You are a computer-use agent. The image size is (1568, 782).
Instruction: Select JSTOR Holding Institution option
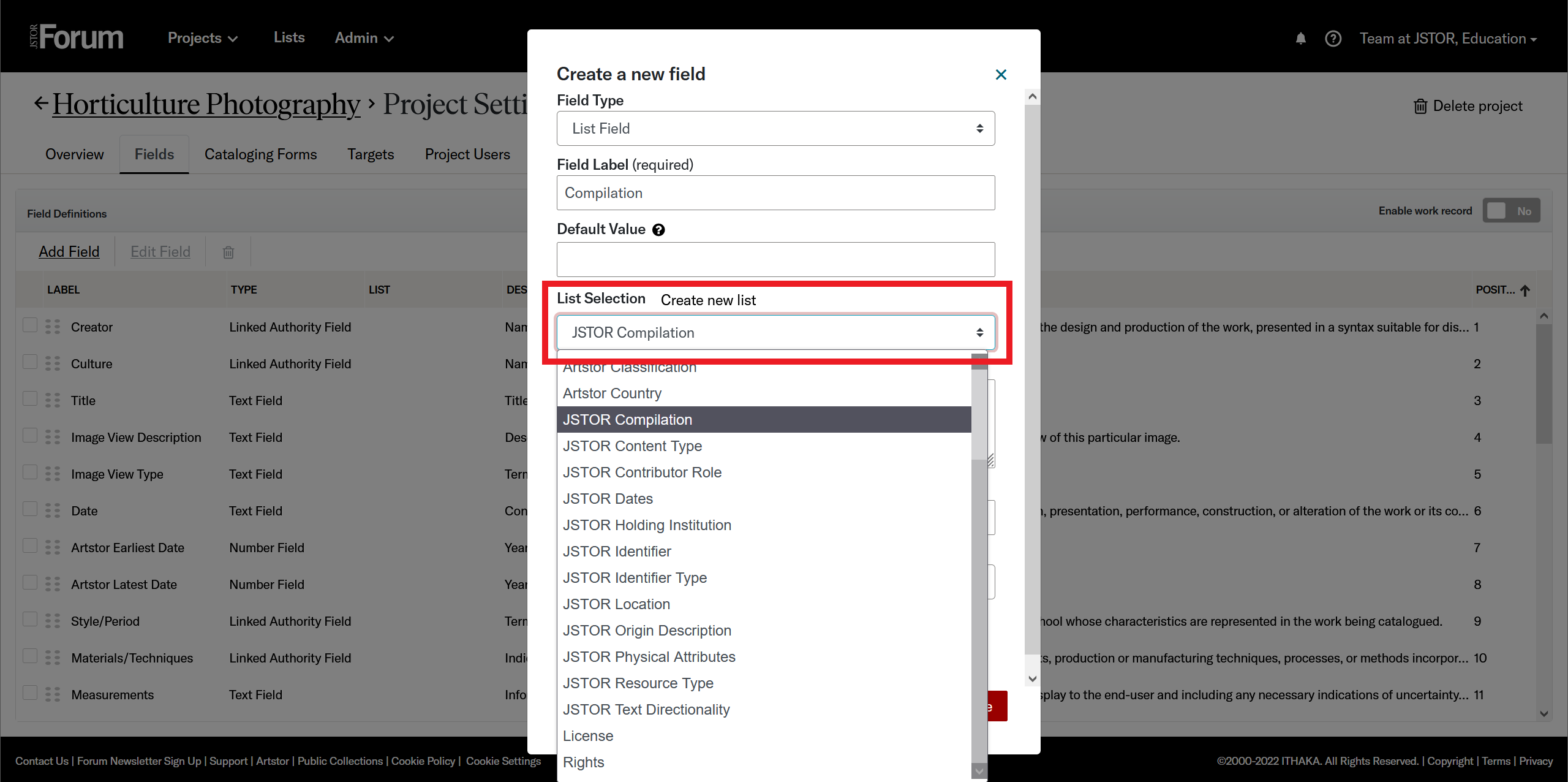coord(764,525)
